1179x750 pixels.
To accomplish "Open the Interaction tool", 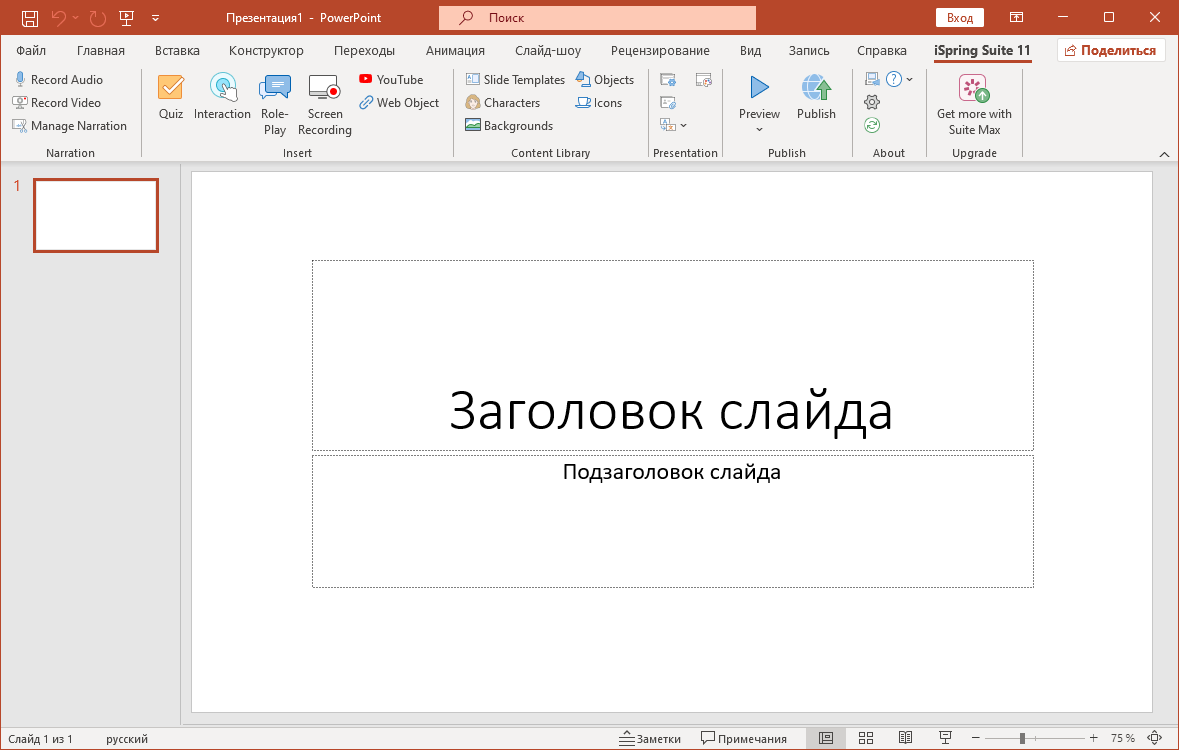I will (222, 97).
